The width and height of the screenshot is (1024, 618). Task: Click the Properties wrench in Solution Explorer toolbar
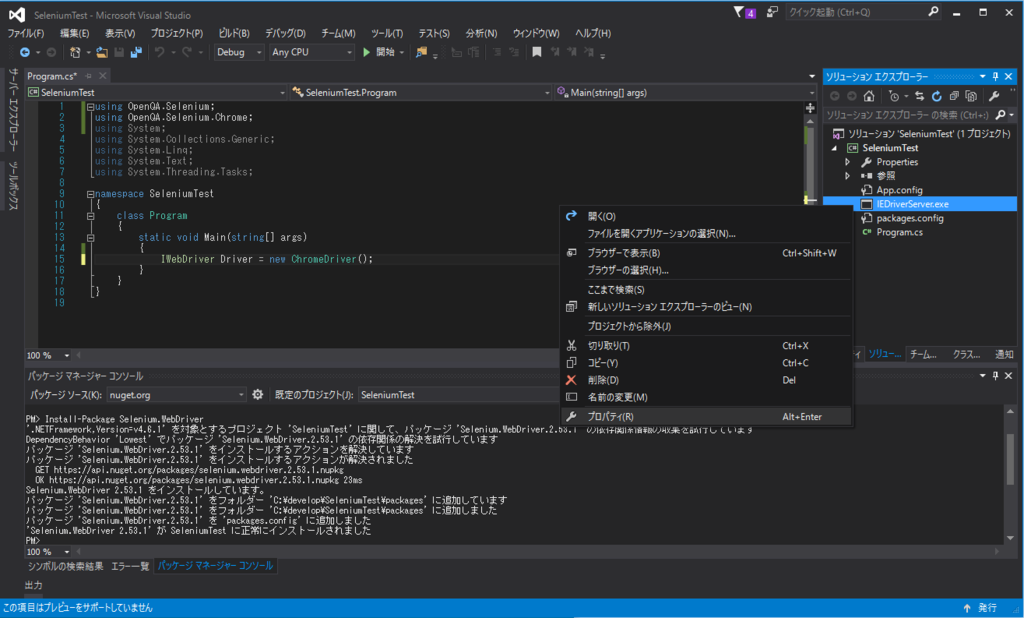[995, 96]
